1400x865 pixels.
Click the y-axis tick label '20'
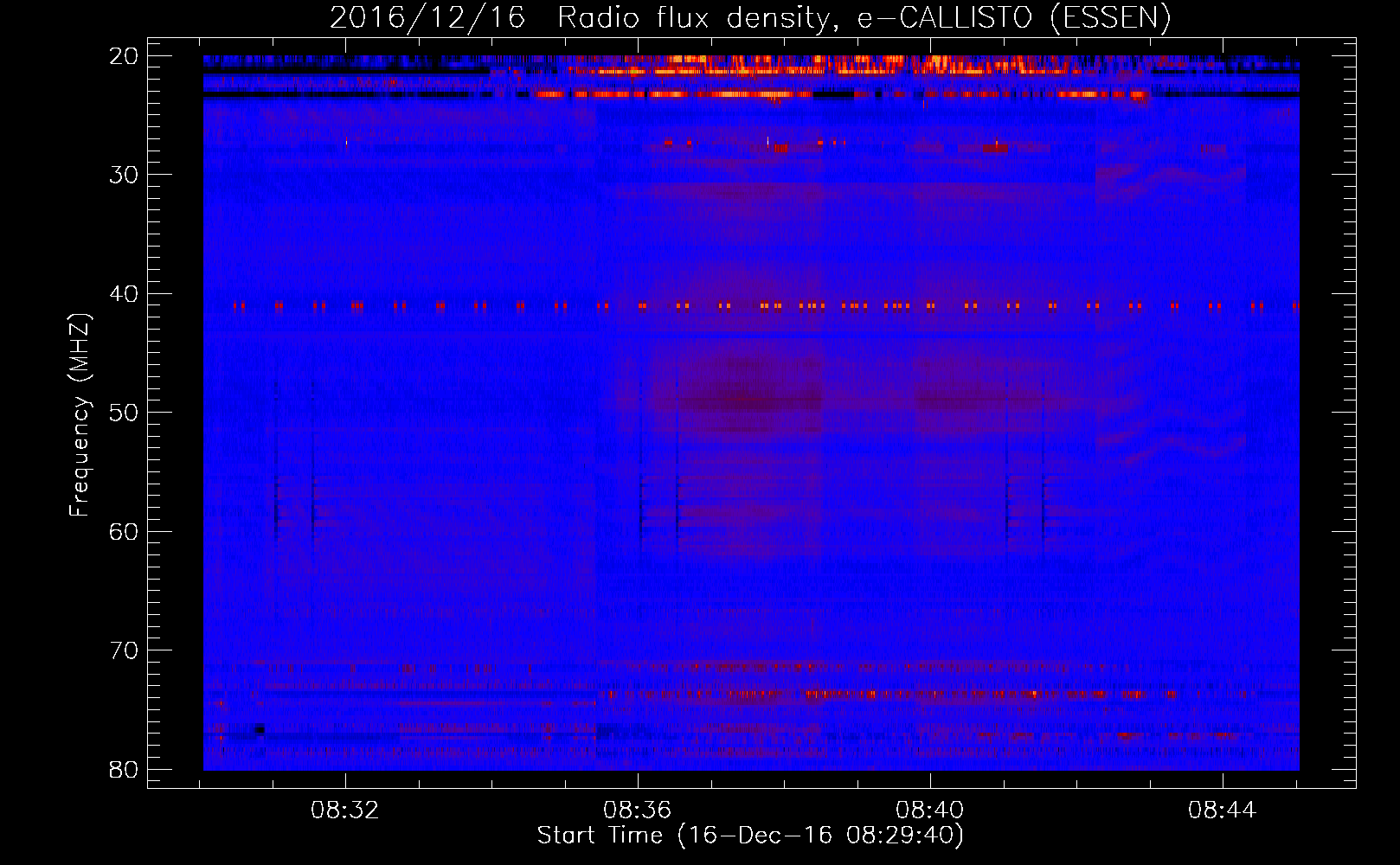pos(125,56)
